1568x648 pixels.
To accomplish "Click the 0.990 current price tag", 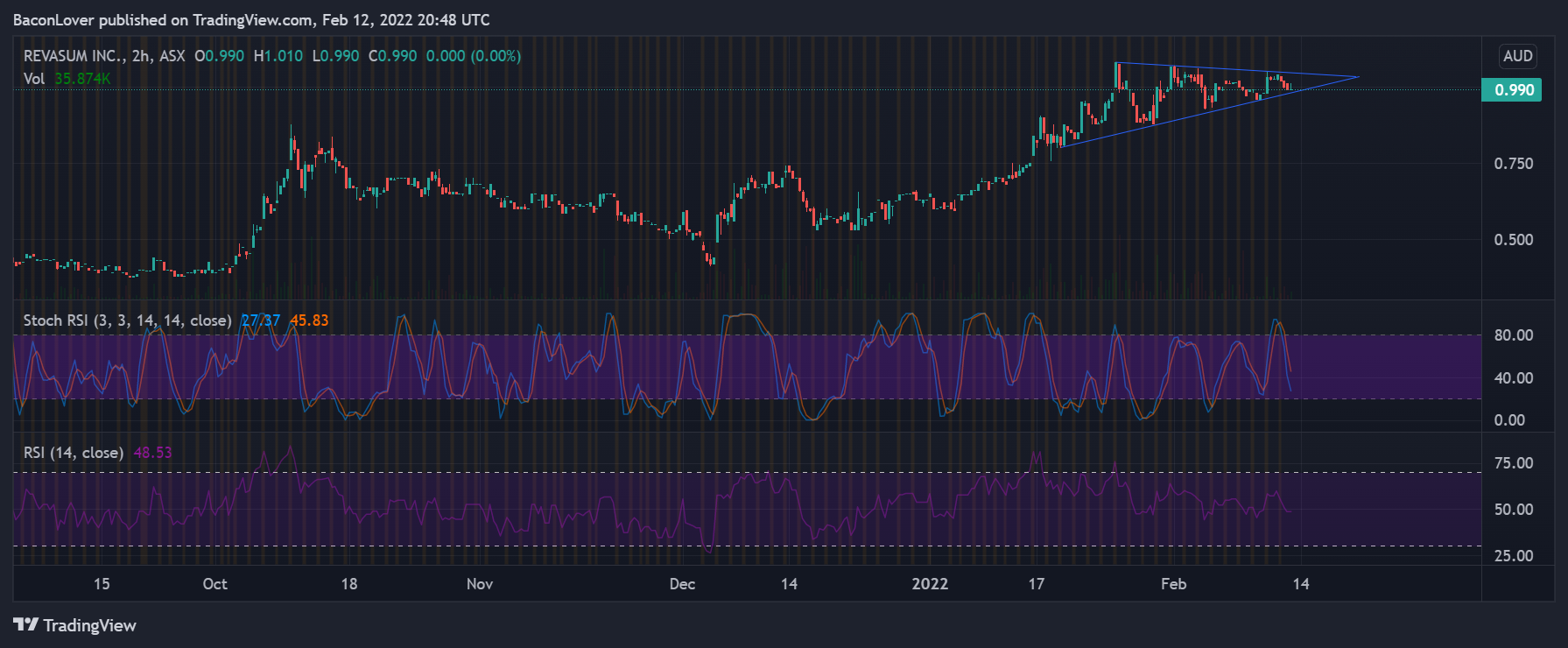I will [1511, 89].
